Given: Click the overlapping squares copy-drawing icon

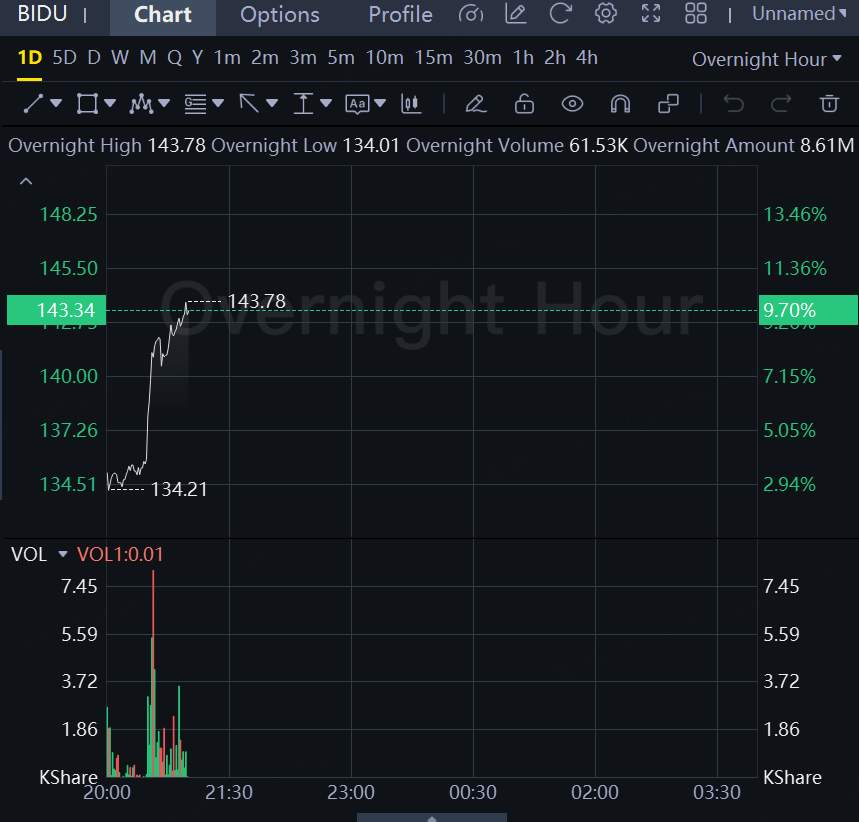Looking at the screenshot, I should click(x=668, y=104).
